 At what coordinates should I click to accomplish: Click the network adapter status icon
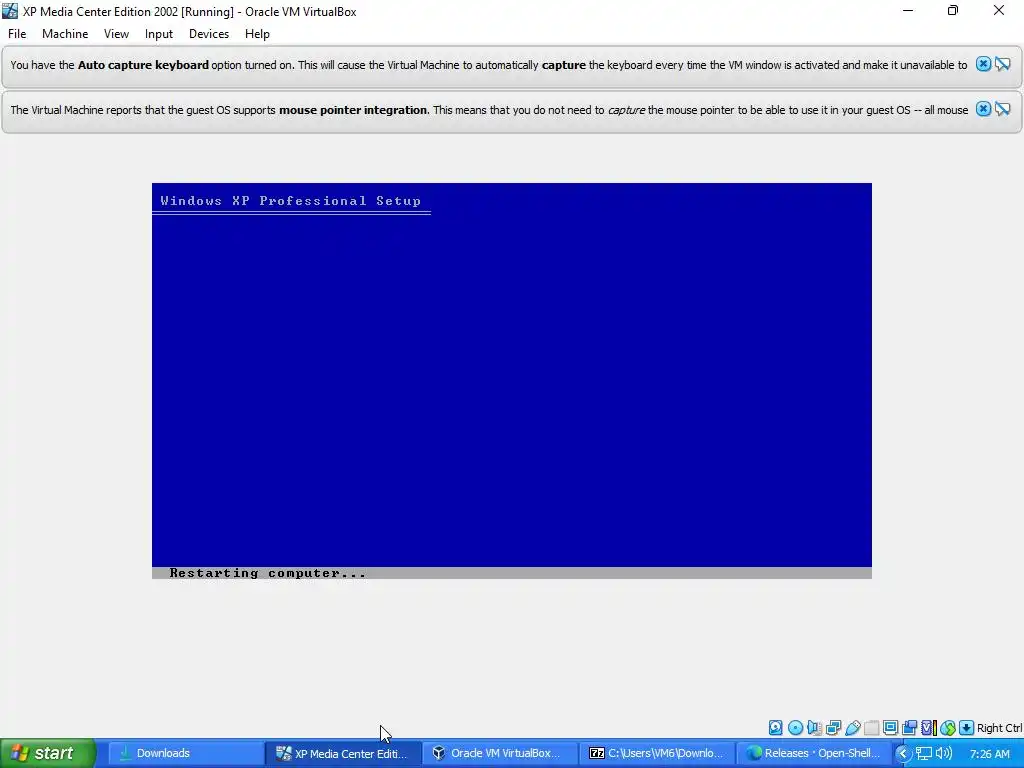tap(833, 728)
